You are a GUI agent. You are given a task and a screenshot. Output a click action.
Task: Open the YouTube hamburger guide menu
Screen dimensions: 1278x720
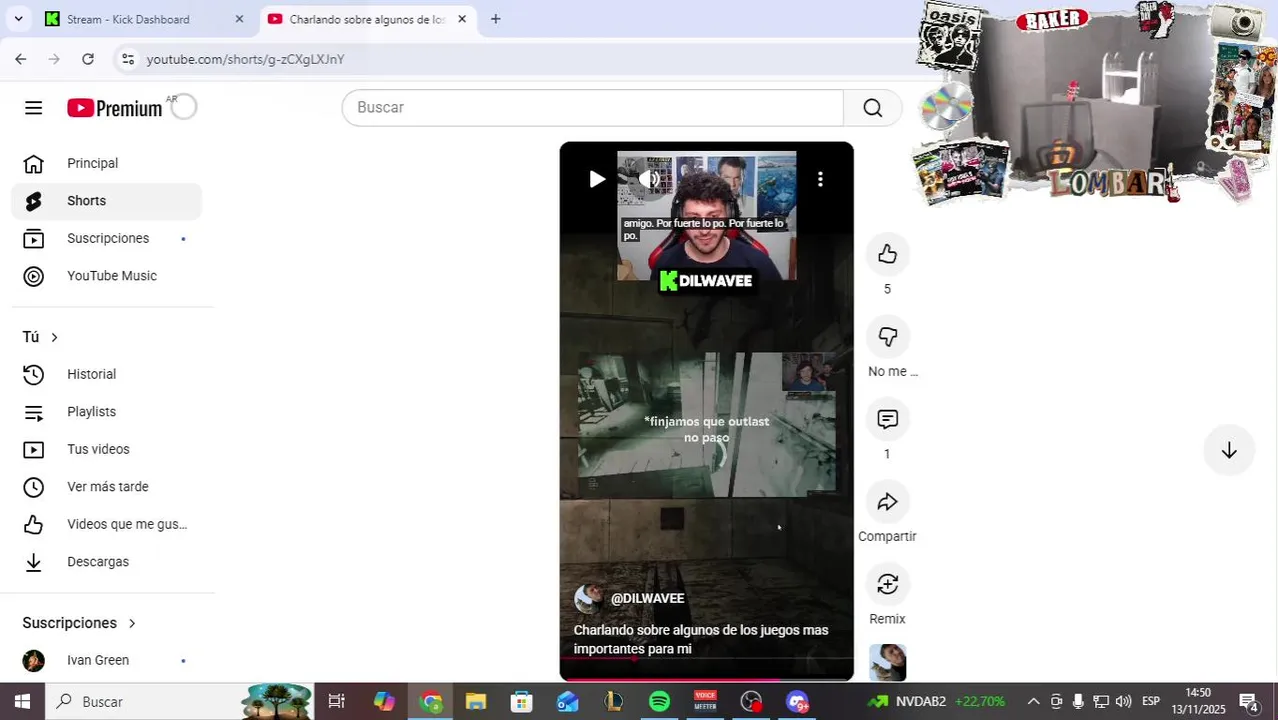pos(34,108)
